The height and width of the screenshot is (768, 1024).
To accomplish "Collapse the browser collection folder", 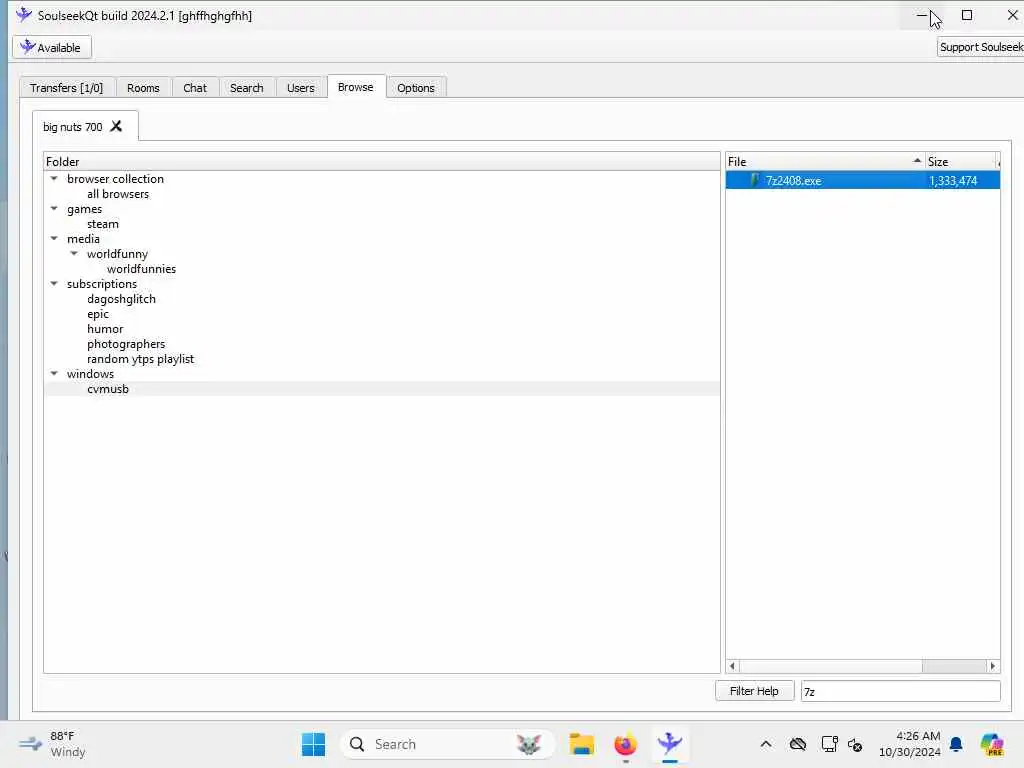I will [x=54, y=178].
